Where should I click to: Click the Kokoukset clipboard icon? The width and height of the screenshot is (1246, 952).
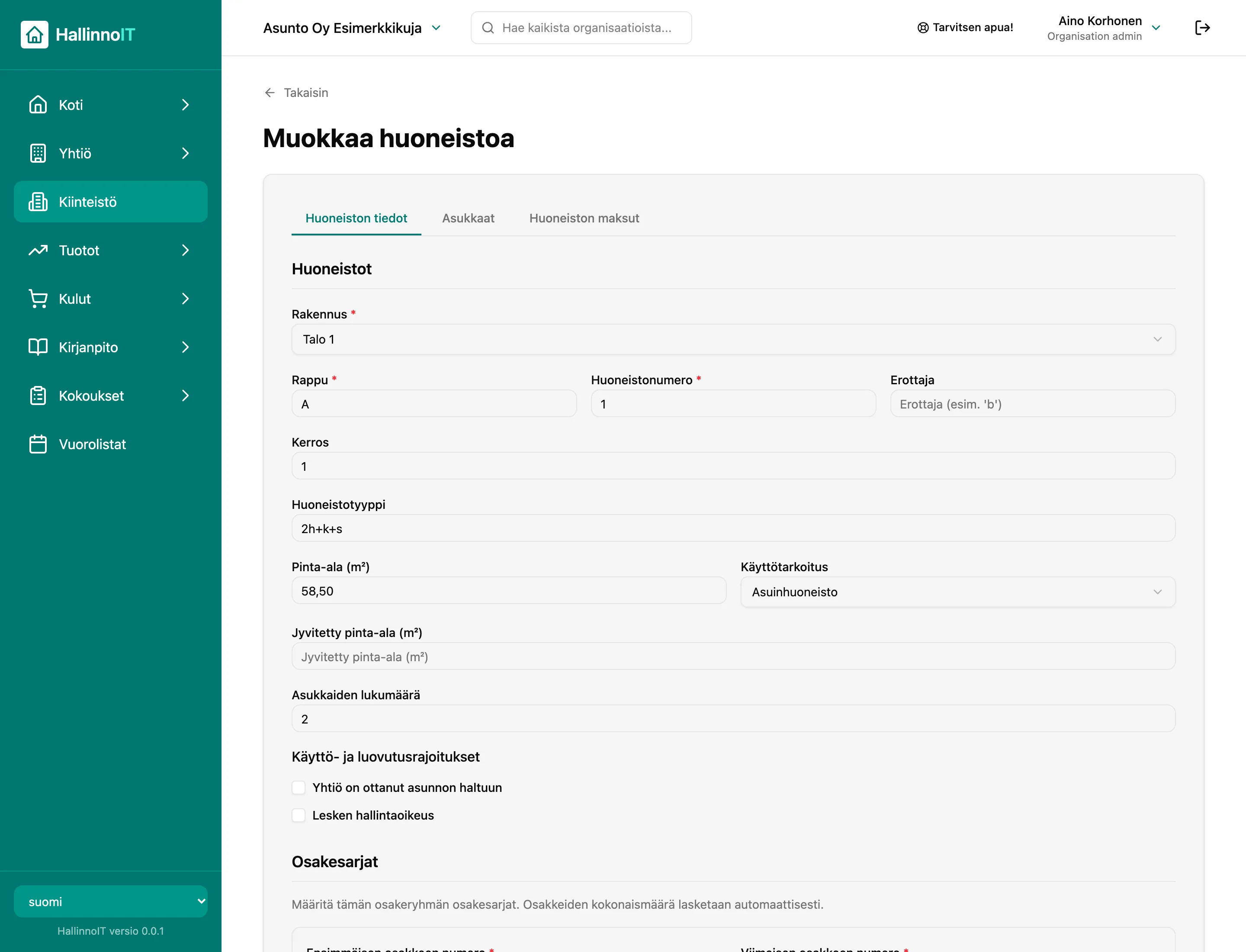coord(38,396)
